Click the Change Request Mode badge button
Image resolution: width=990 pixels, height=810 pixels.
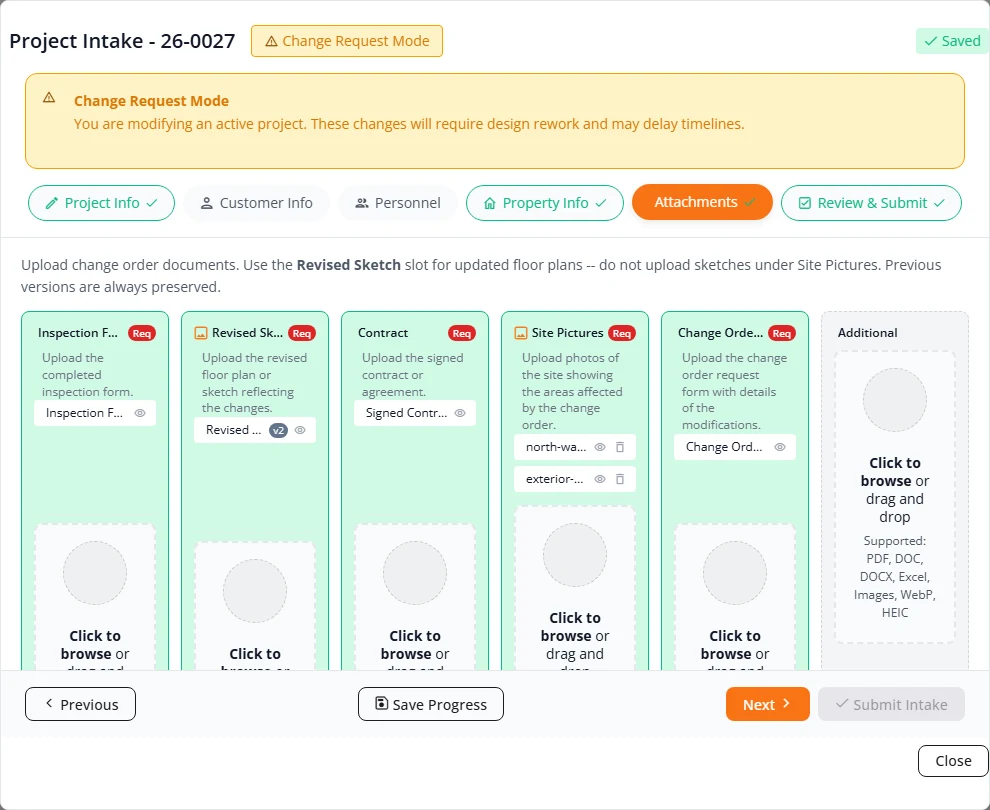(347, 41)
